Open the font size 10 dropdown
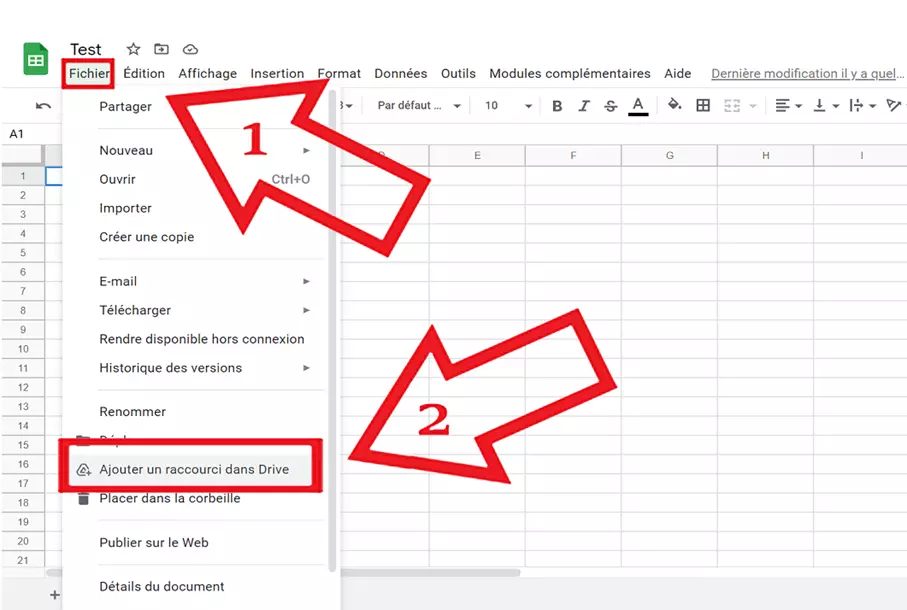The width and height of the screenshot is (907, 610). coord(508,105)
